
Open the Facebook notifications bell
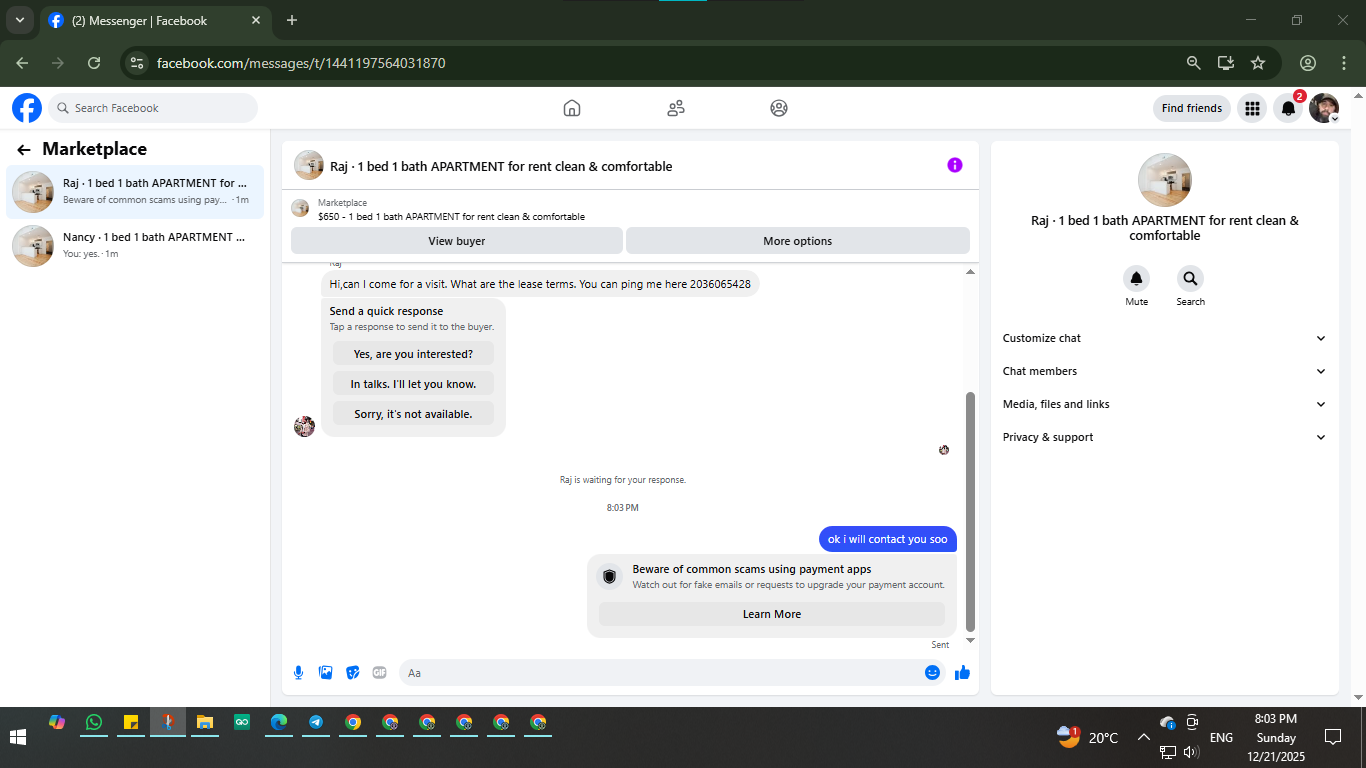tap(1288, 108)
